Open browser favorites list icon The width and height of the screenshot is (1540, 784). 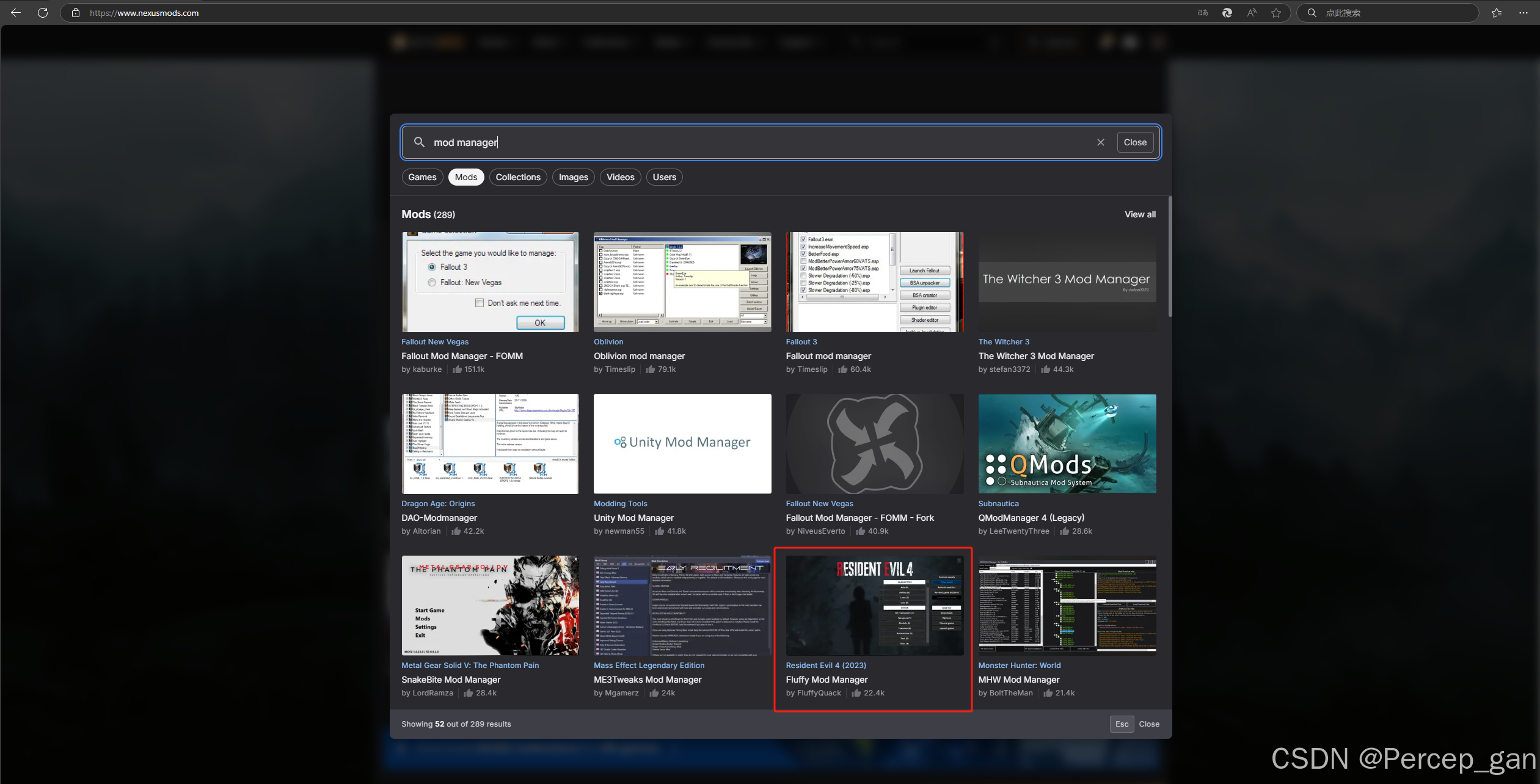point(1497,13)
